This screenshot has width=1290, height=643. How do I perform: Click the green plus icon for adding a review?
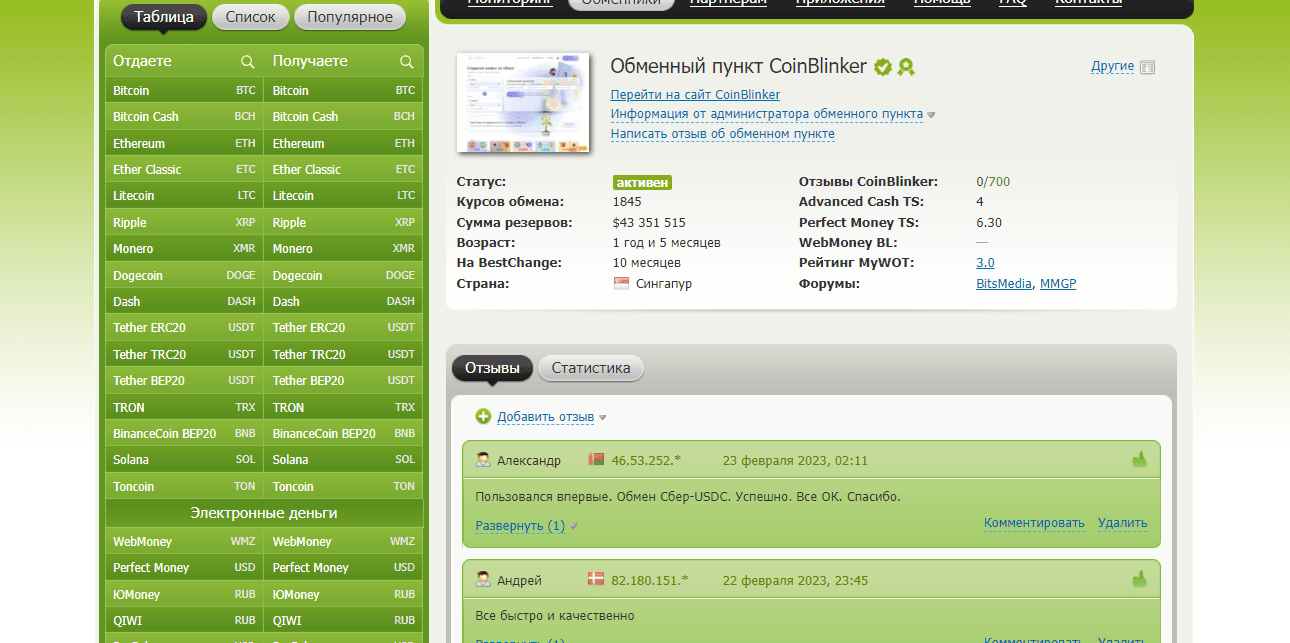click(483, 416)
